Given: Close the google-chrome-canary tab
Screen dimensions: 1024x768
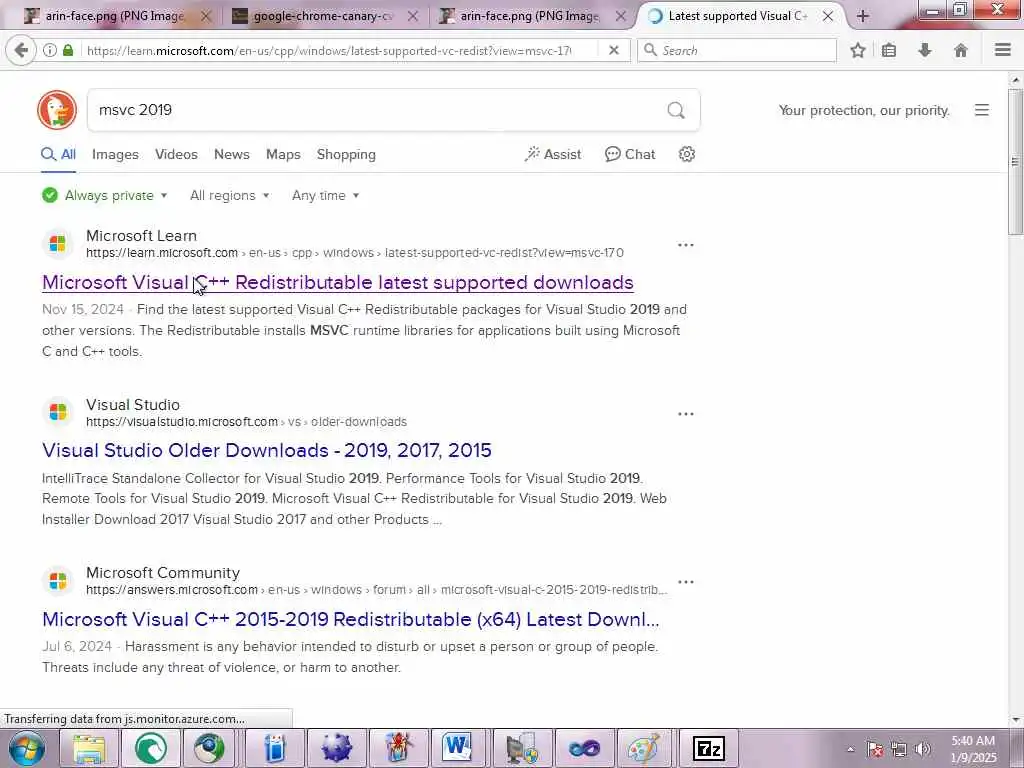Looking at the screenshot, I should point(413,16).
